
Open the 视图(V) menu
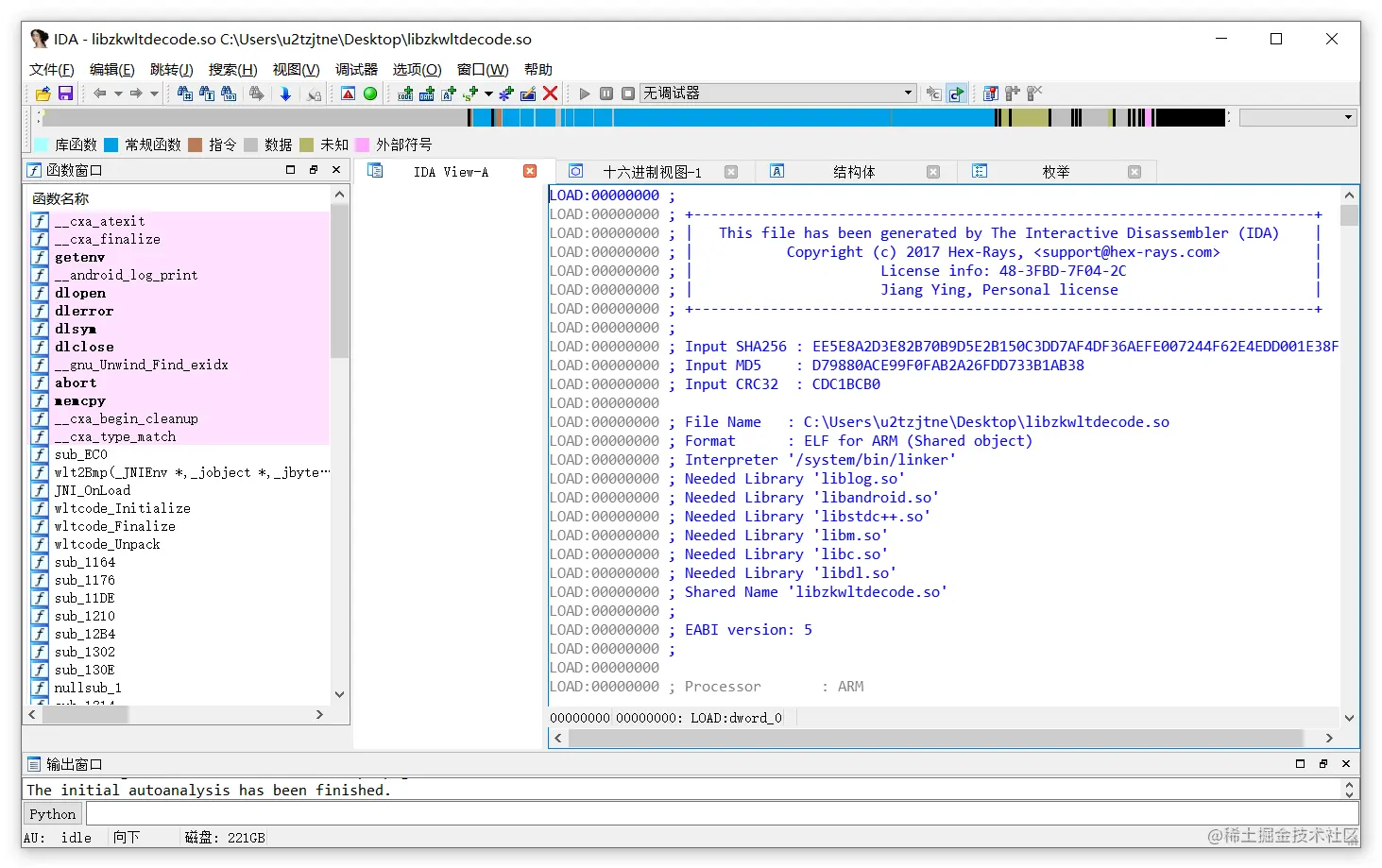[296, 69]
